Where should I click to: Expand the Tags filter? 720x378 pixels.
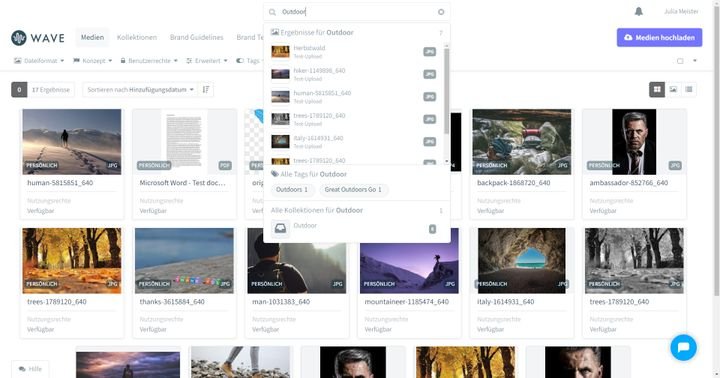coord(250,61)
